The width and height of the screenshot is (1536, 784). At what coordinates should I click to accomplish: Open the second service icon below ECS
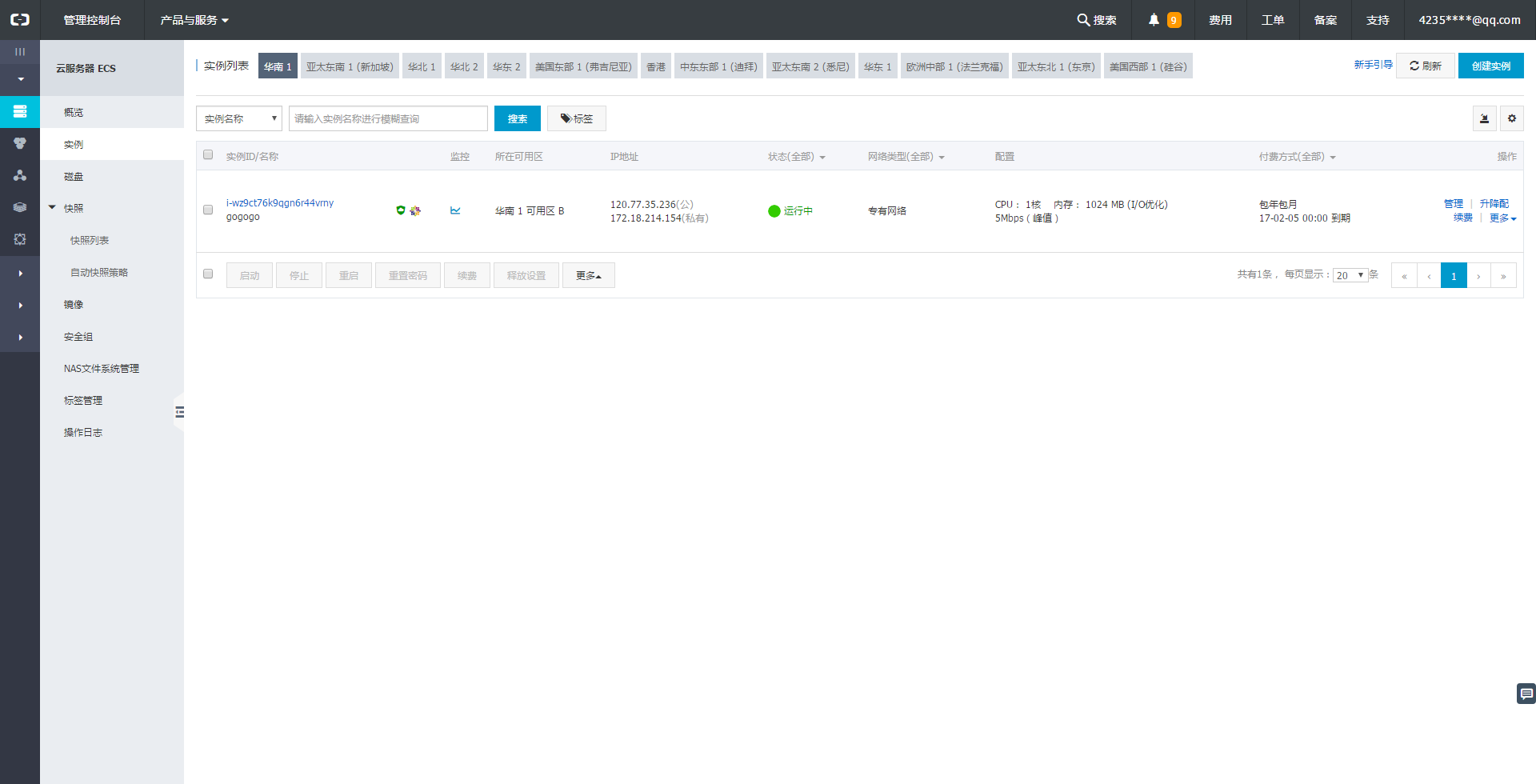[x=20, y=143]
